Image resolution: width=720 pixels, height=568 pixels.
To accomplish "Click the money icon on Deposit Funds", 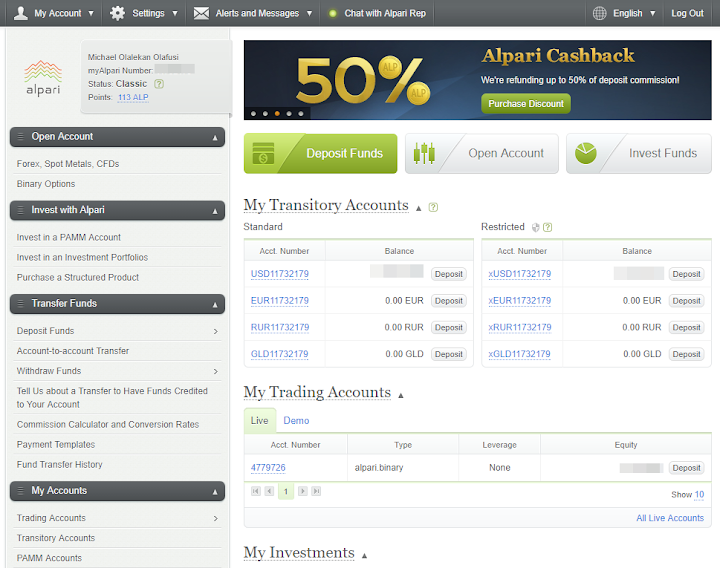I will [264, 153].
